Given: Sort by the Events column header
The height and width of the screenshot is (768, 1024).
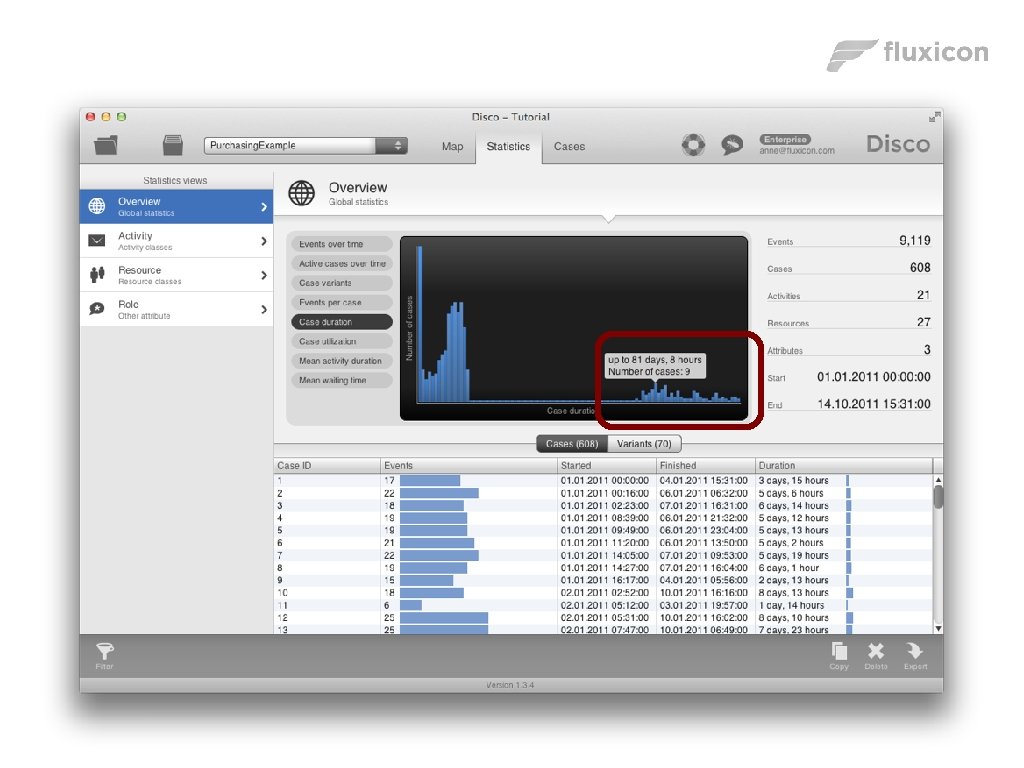Looking at the screenshot, I should pyautogui.click(x=468, y=466).
